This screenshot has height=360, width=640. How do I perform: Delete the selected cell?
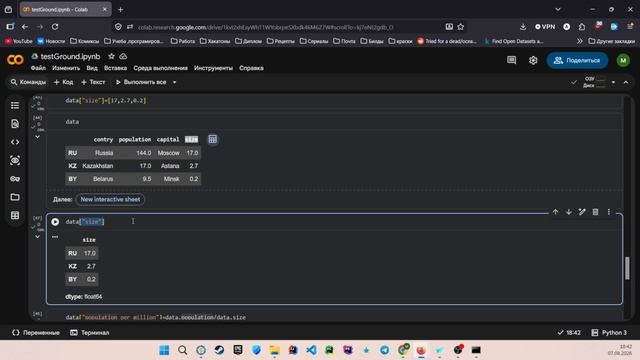(596, 212)
